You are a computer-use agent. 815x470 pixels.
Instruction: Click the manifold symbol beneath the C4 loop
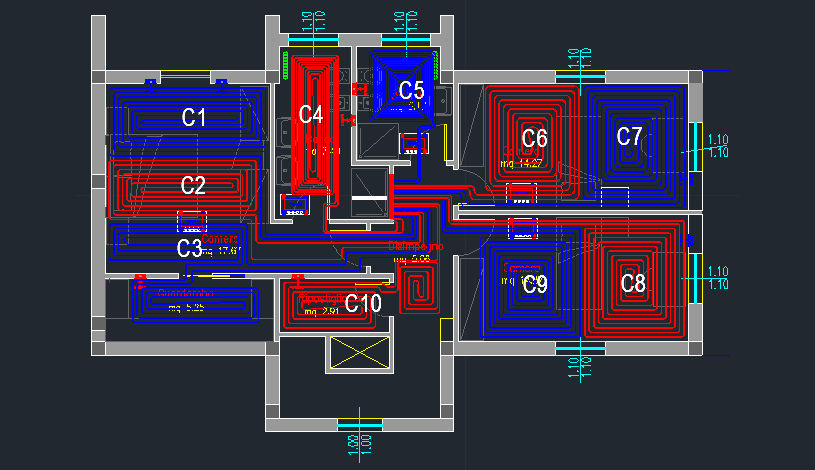click(296, 205)
